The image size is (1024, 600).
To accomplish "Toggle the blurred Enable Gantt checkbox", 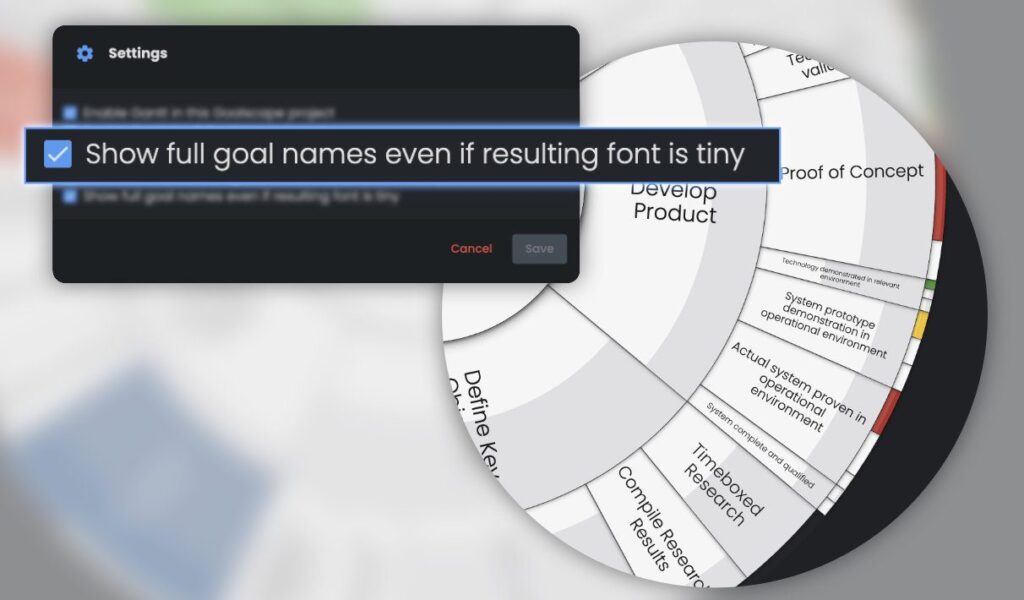I will point(70,113).
